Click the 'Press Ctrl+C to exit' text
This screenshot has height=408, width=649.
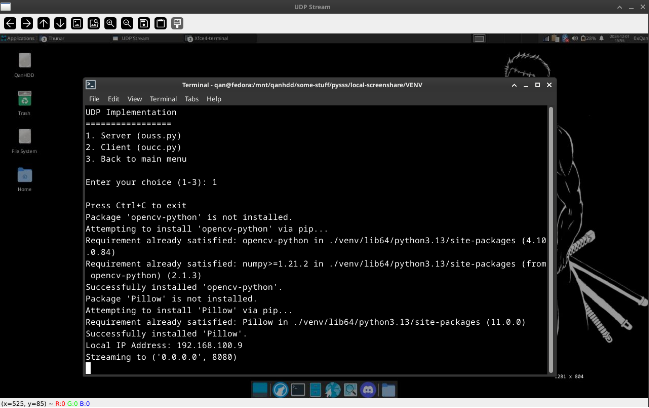[136, 205]
